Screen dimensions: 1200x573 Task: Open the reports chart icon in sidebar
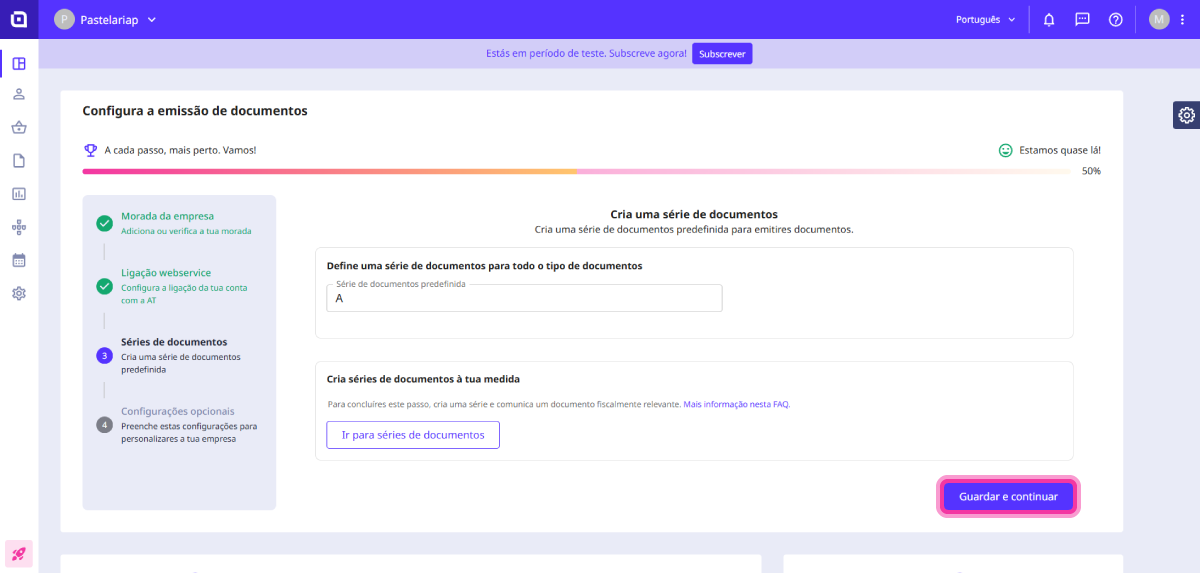coord(19,193)
